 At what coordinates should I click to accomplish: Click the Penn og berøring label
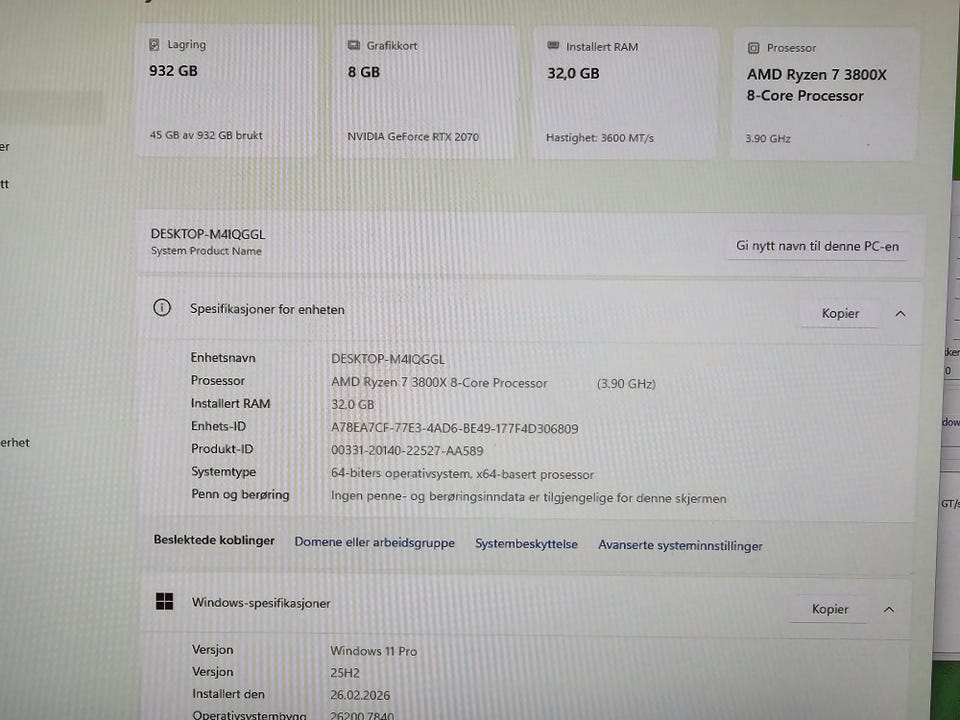tap(240, 494)
